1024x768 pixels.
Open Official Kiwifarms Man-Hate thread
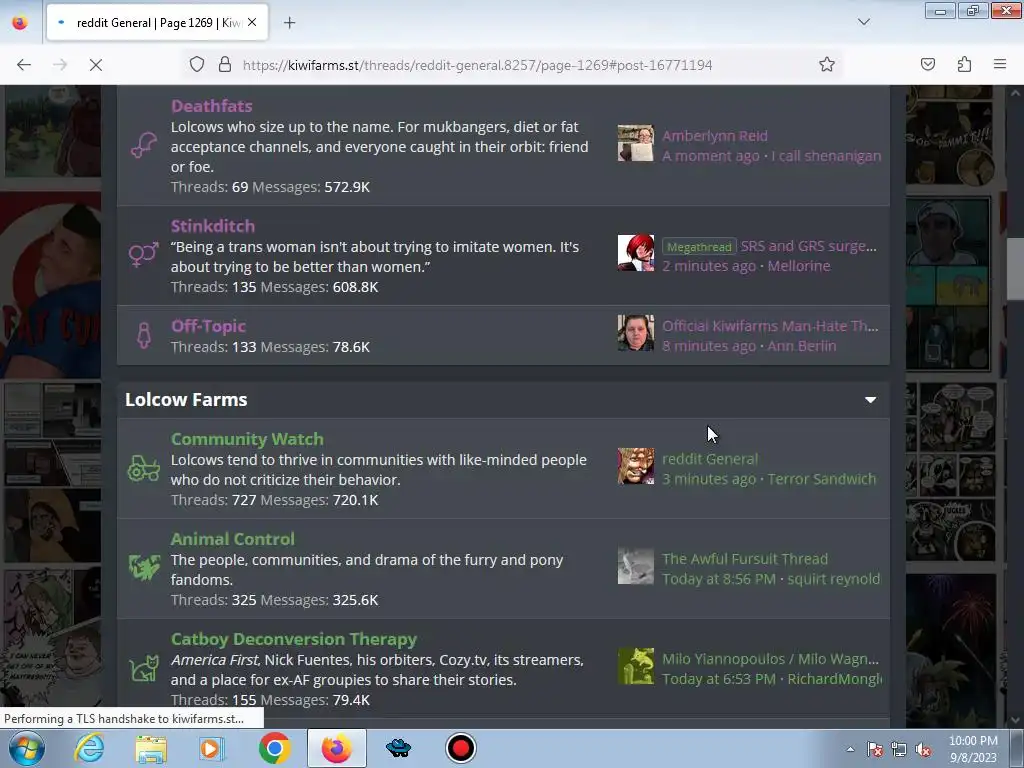coord(770,326)
